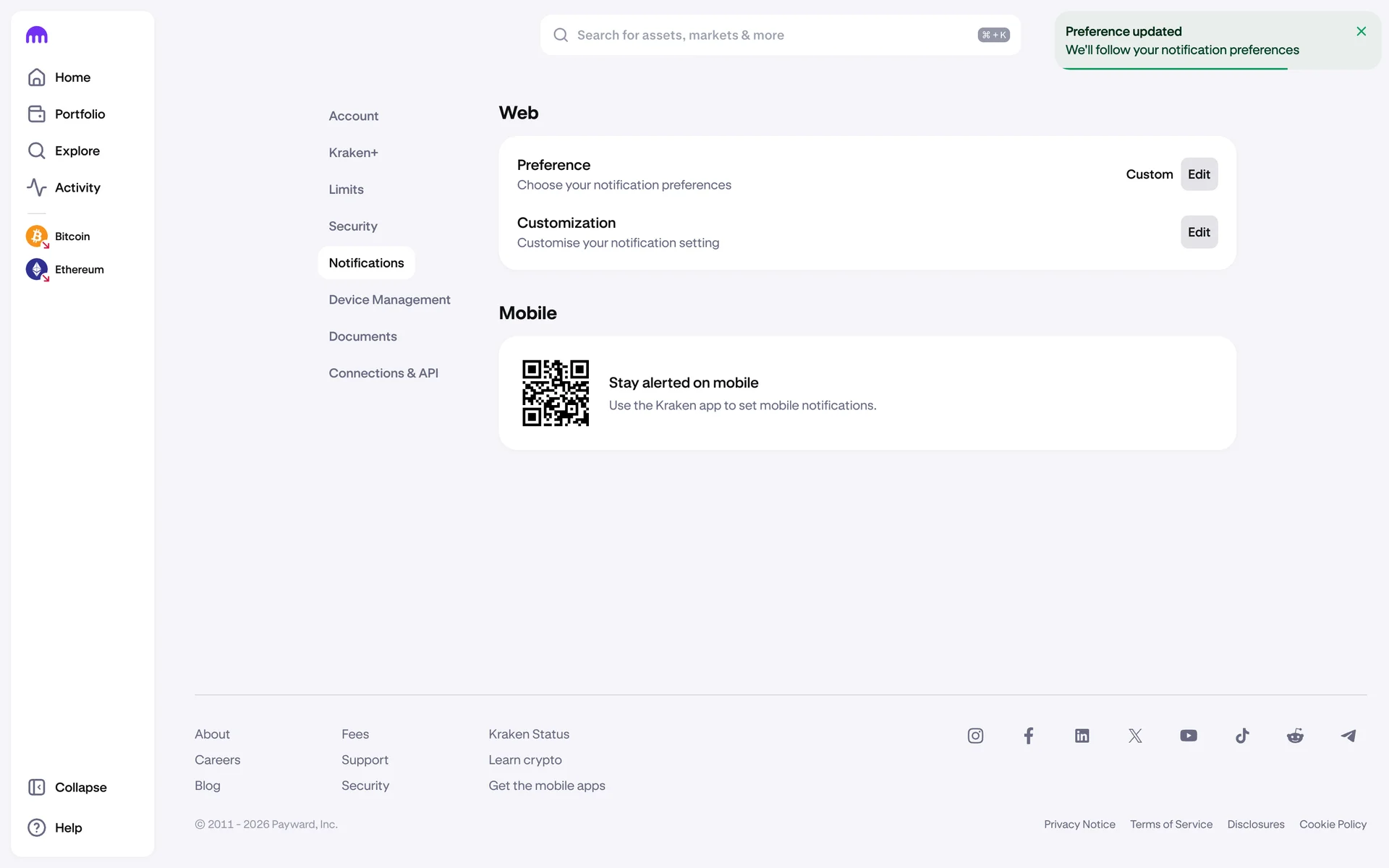Open the Device Management settings tab
The height and width of the screenshot is (868, 1389).
tap(389, 299)
